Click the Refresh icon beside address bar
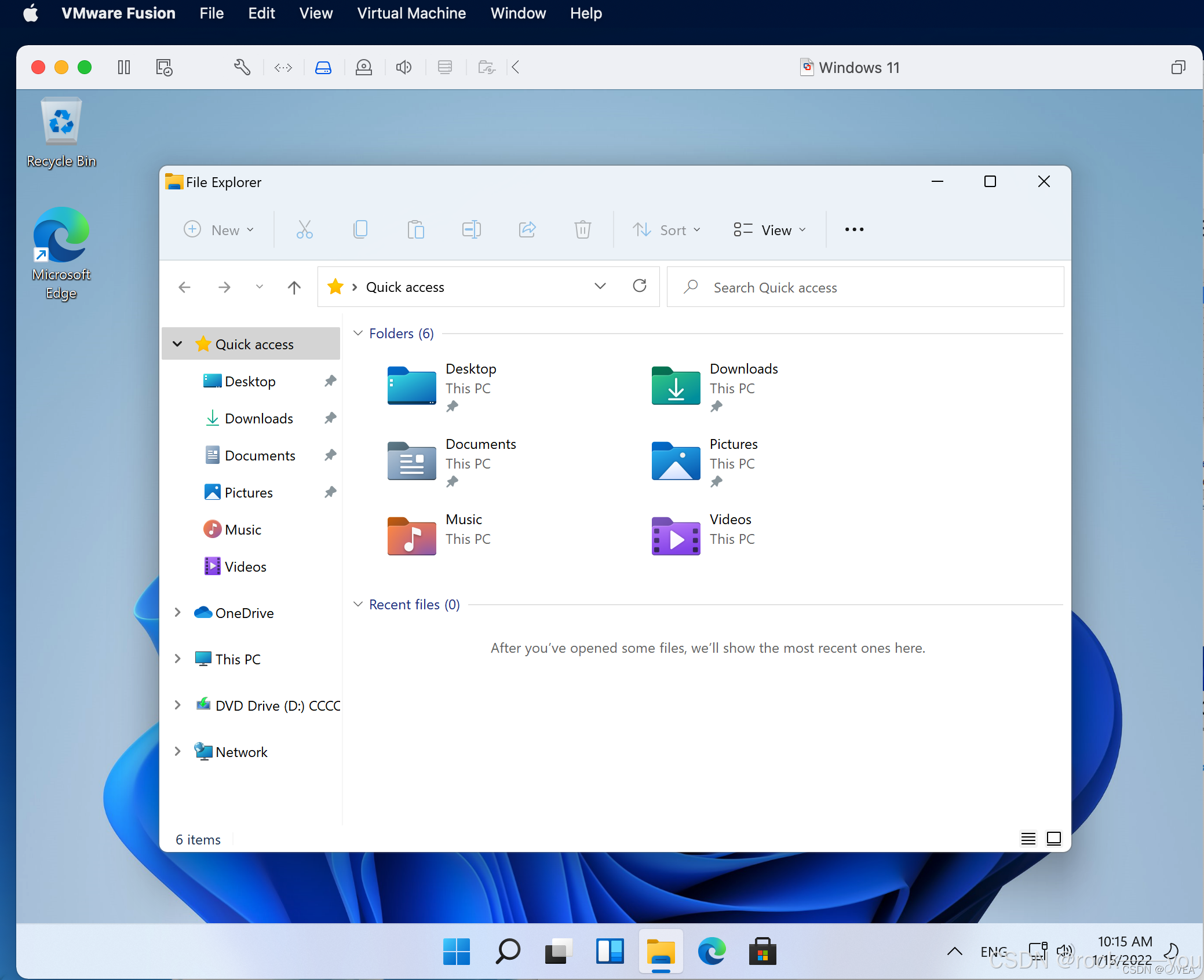This screenshot has height=980, width=1204. pyautogui.click(x=640, y=286)
